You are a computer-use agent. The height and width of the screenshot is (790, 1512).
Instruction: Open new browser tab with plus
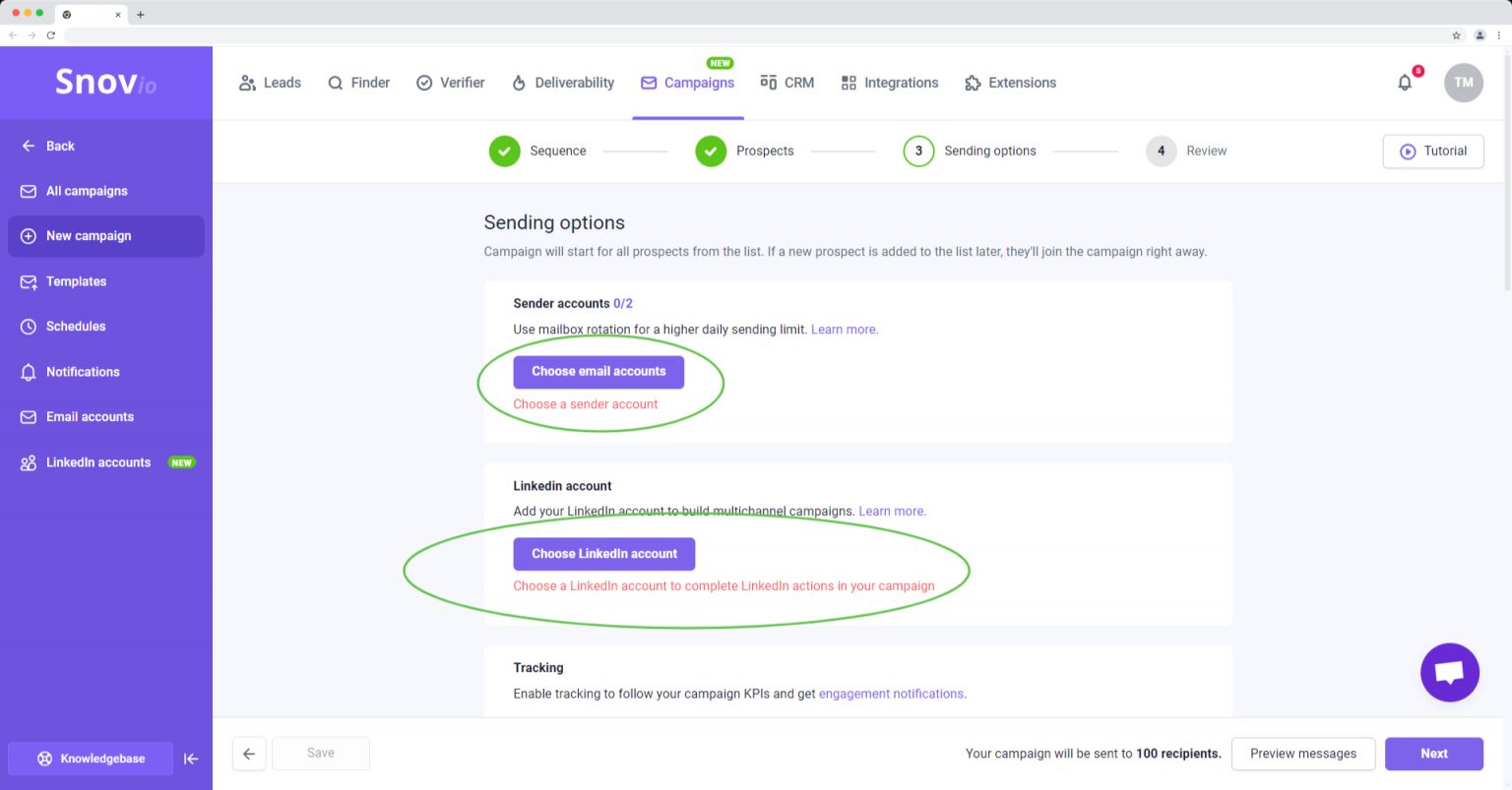click(140, 14)
